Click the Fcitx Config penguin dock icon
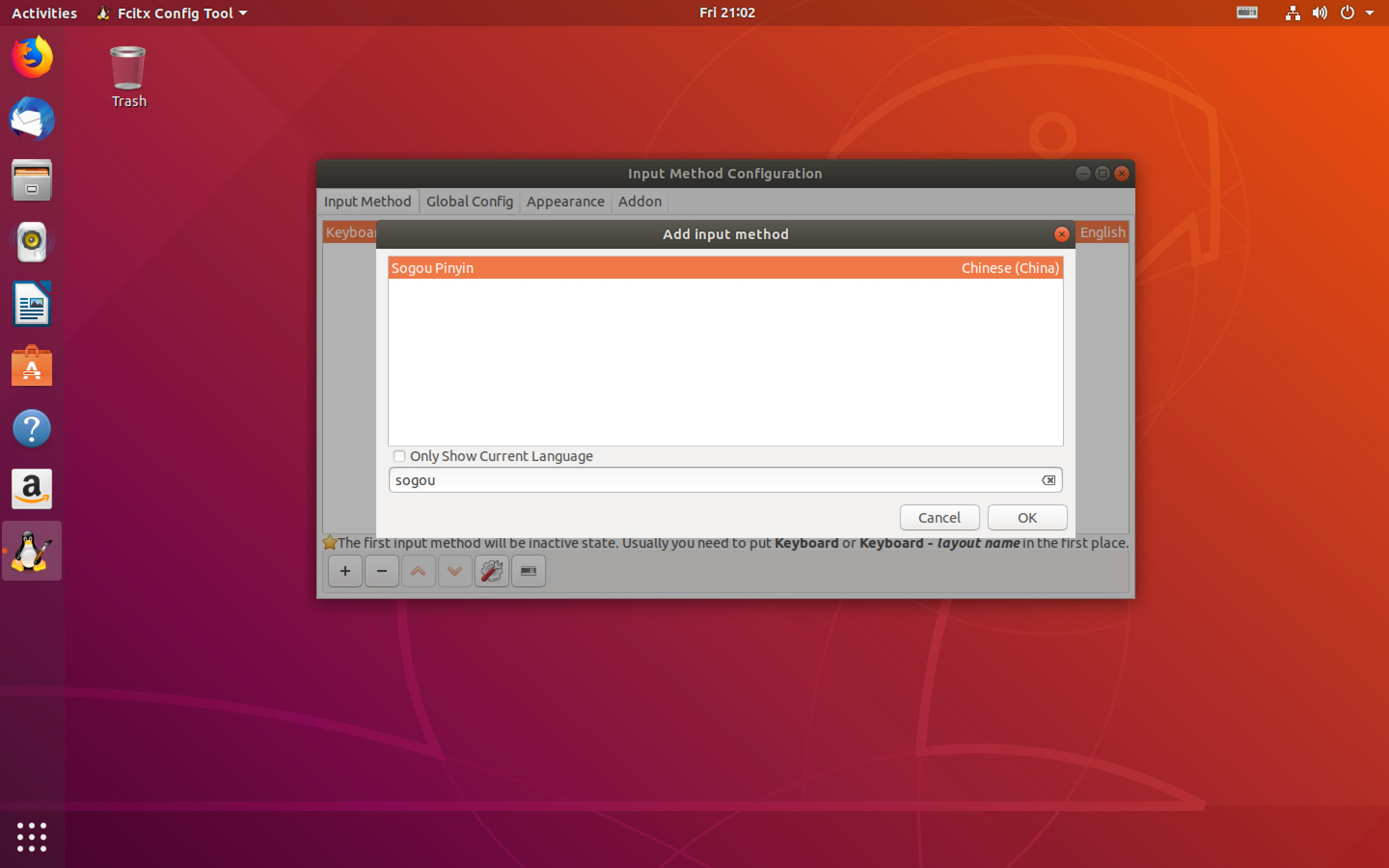 tap(32, 551)
